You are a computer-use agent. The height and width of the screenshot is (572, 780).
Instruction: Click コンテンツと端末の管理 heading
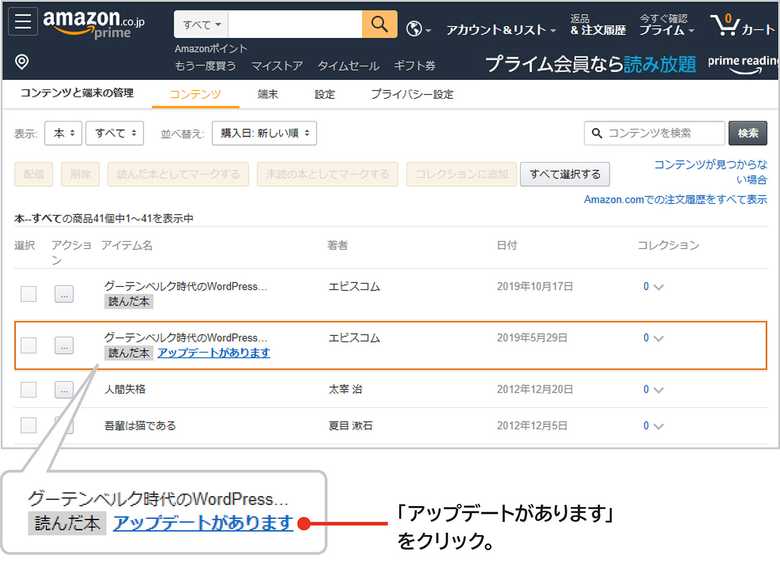tap(77, 93)
